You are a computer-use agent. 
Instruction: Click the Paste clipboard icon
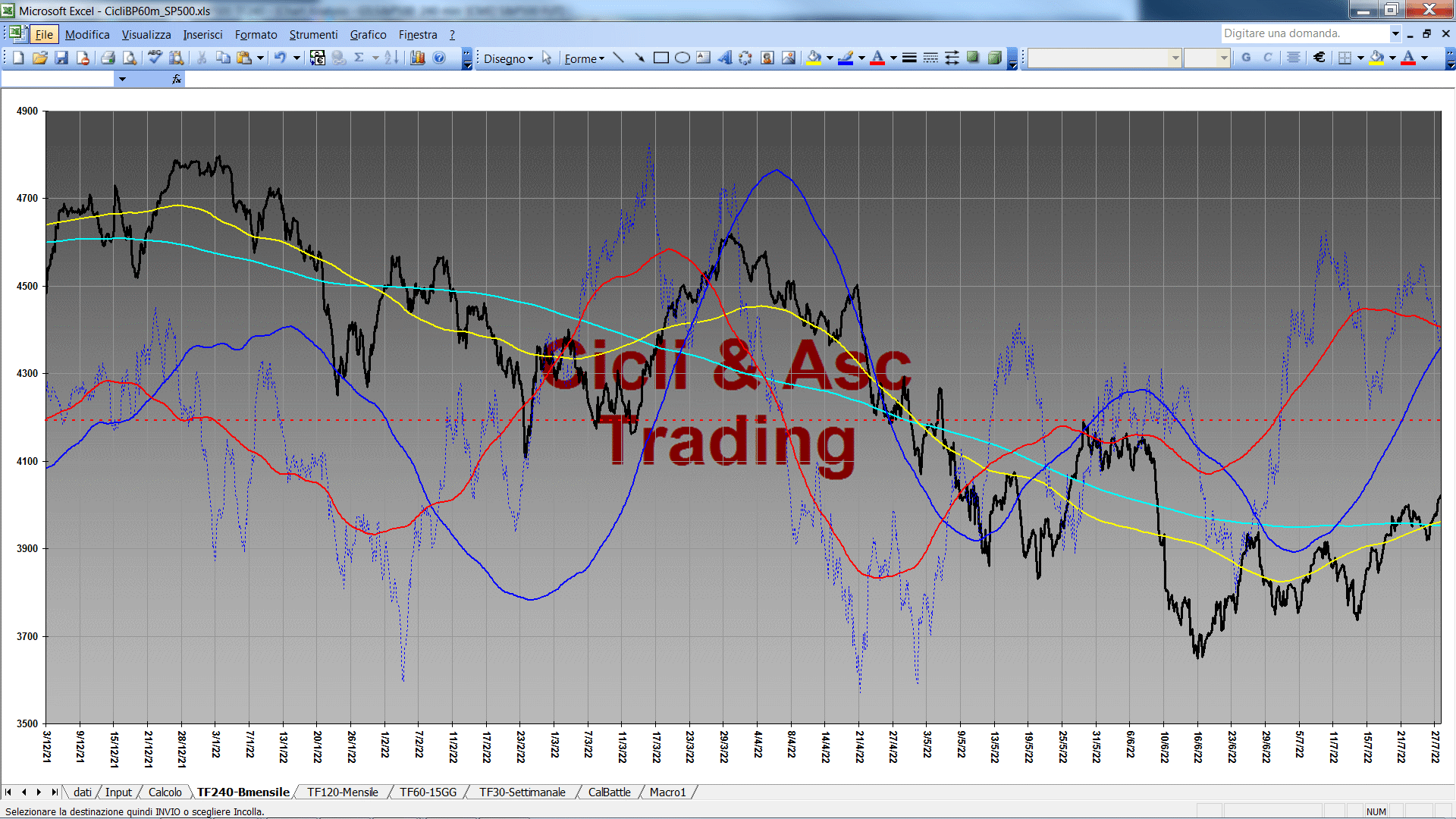pyautogui.click(x=244, y=58)
